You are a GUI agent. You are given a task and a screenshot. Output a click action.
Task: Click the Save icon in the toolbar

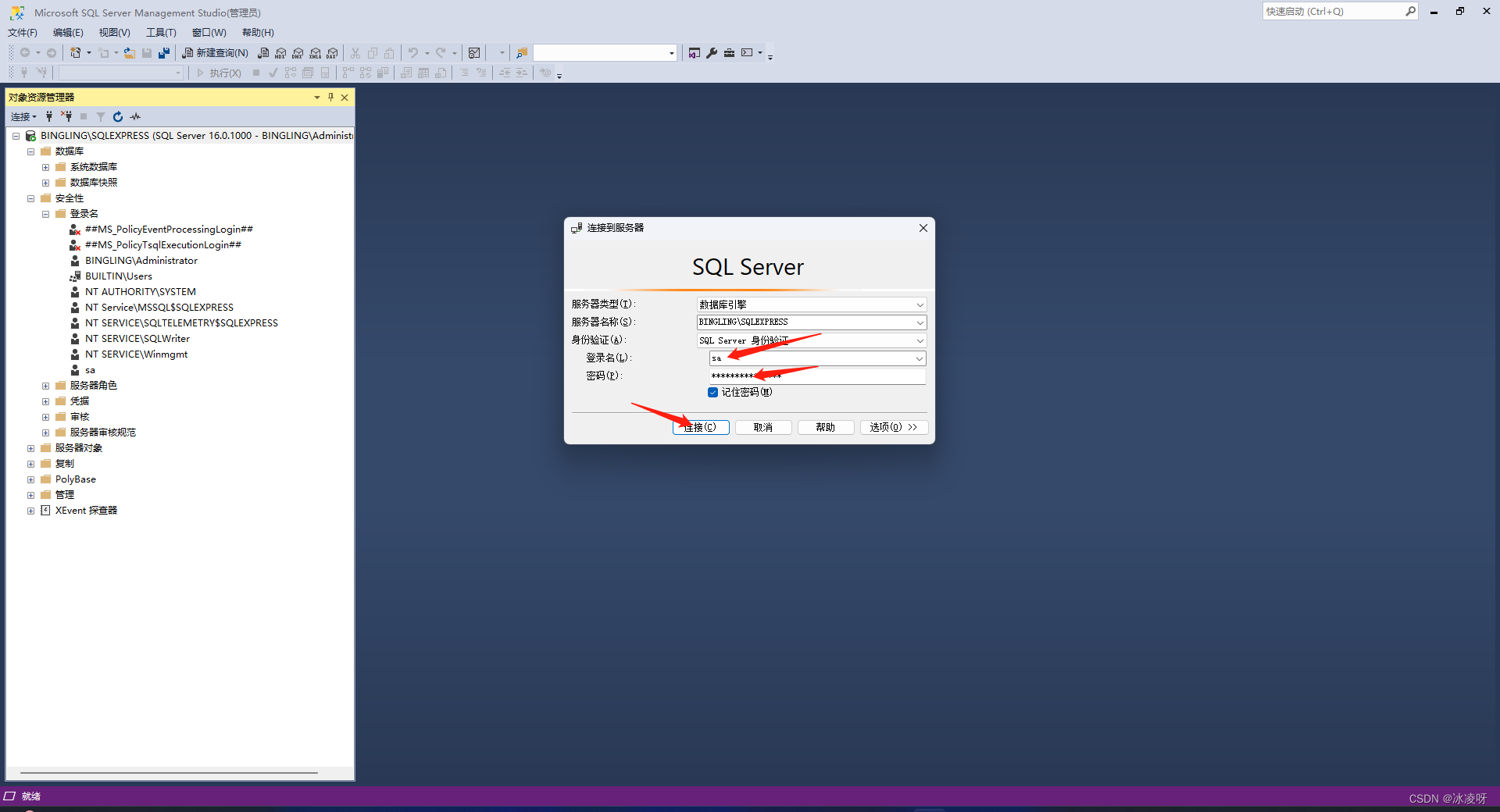(148, 52)
